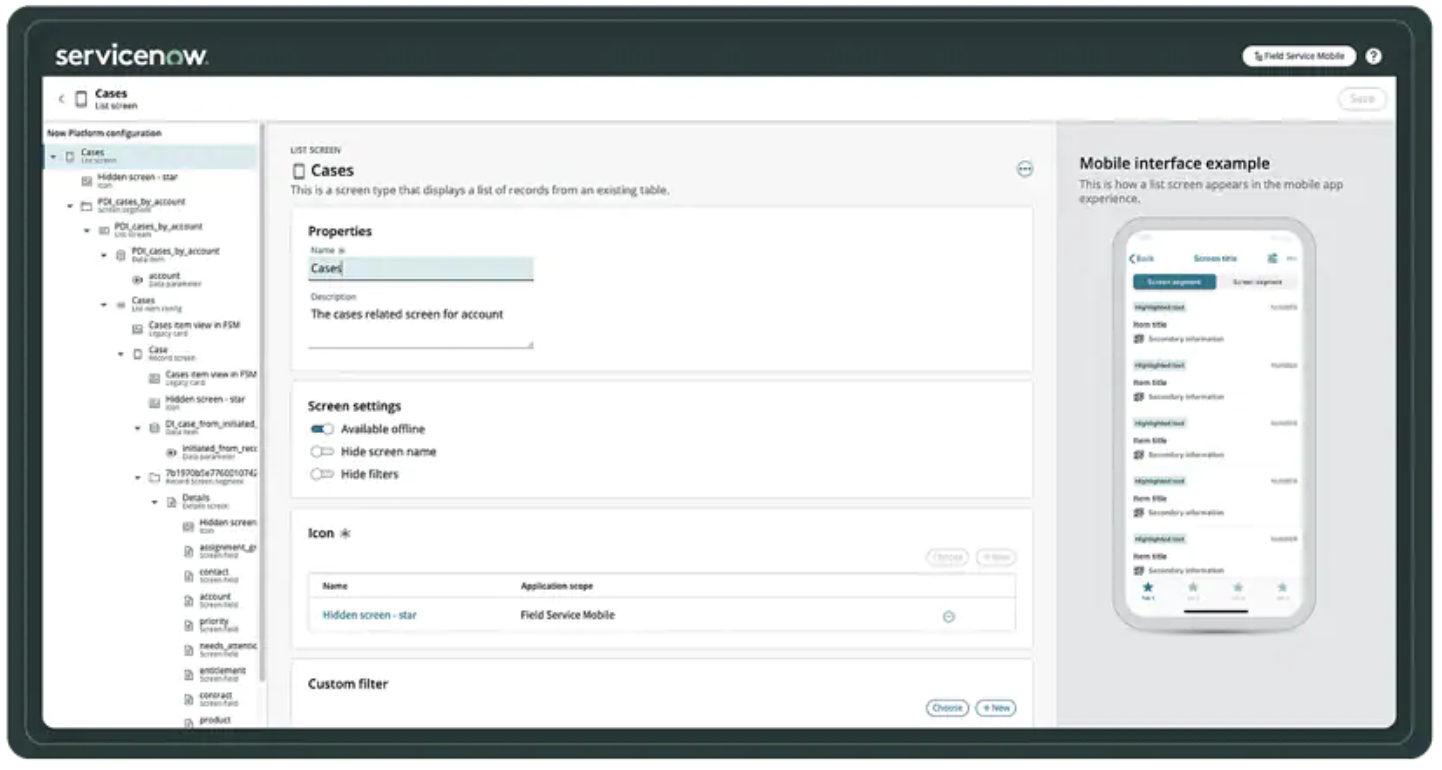Image resolution: width=1442 pixels, height=770 pixels.
Task: Click the back arrow beside Cases header
Action: point(61,99)
